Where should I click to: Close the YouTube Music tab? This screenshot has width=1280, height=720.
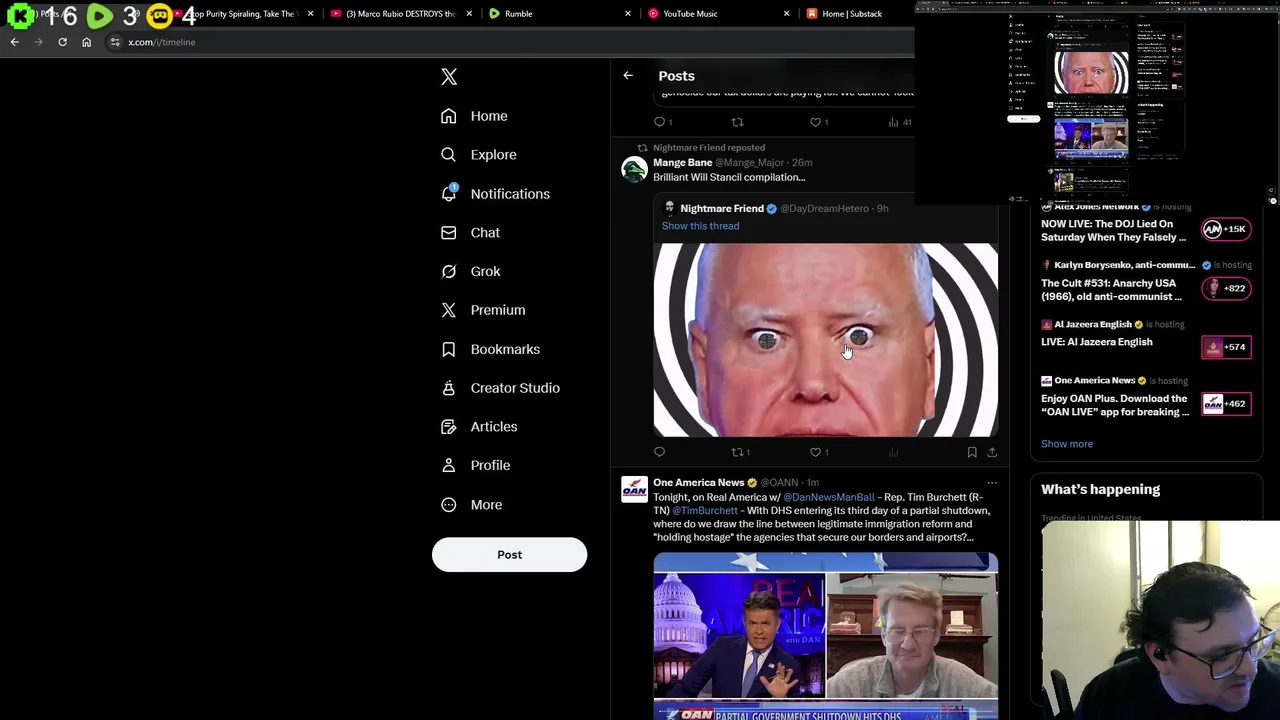click(786, 14)
